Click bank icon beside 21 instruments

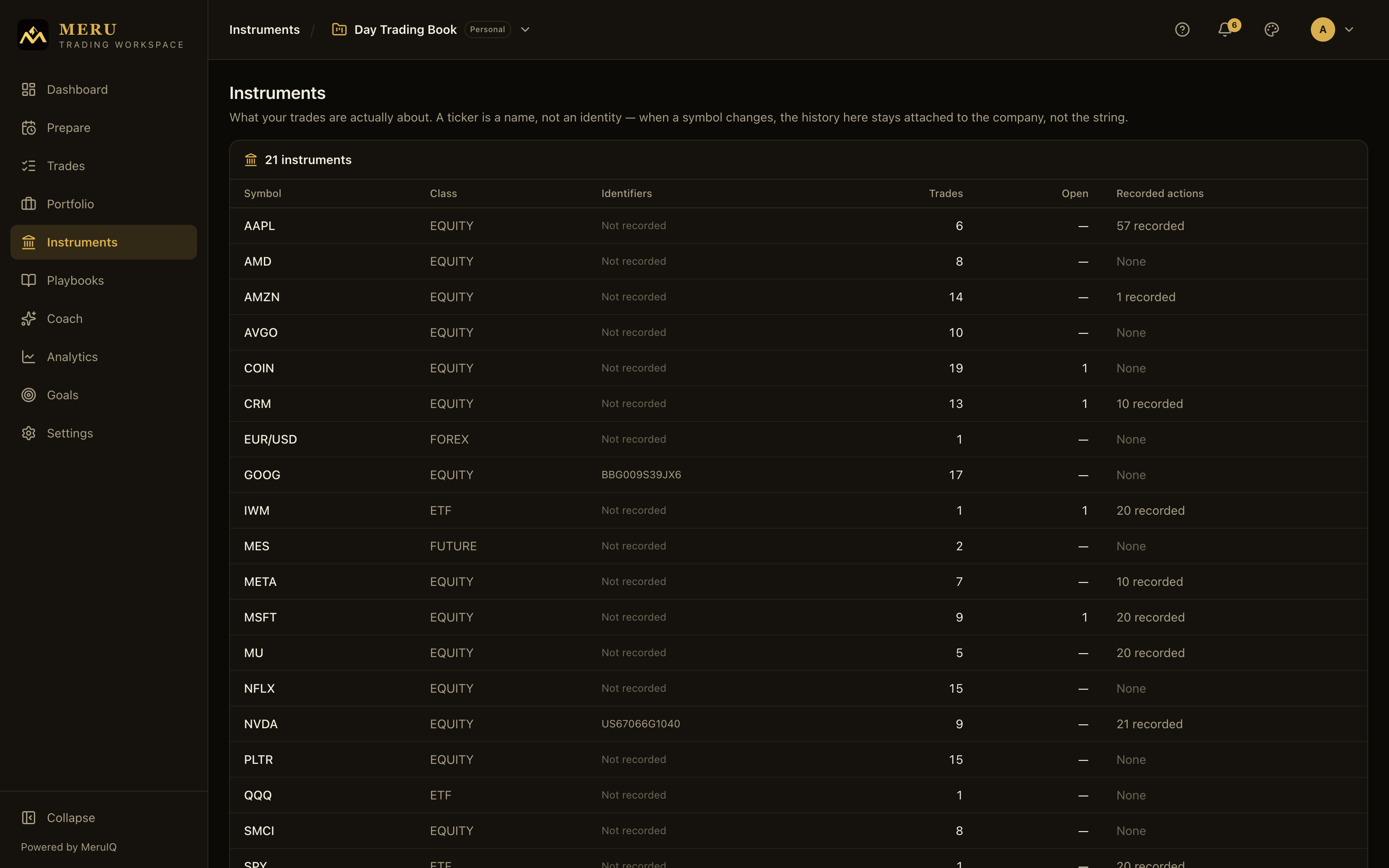coord(251,160)
